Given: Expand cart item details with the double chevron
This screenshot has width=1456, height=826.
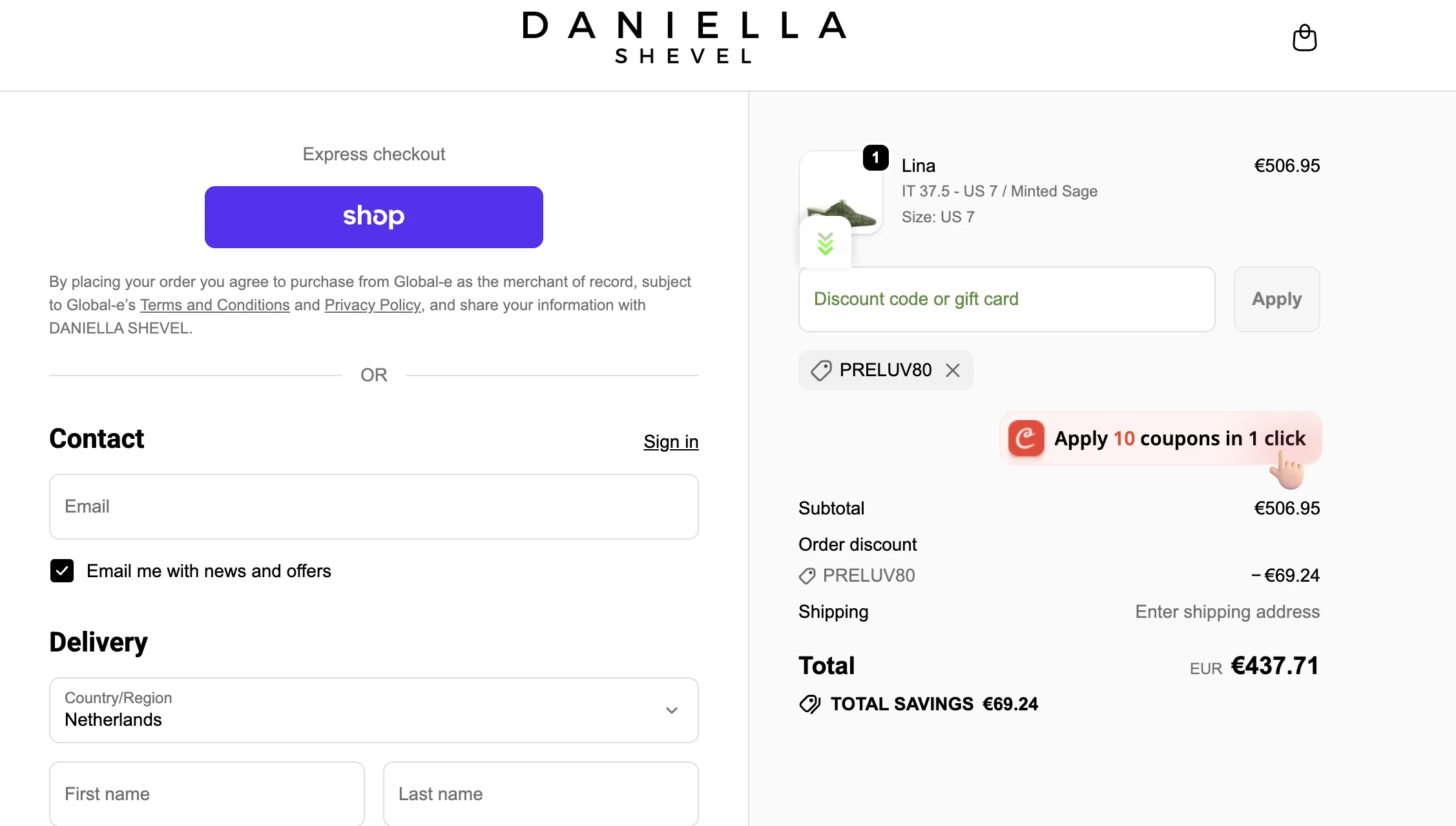Looking at the screenshot, I should (x=825, y=243).
